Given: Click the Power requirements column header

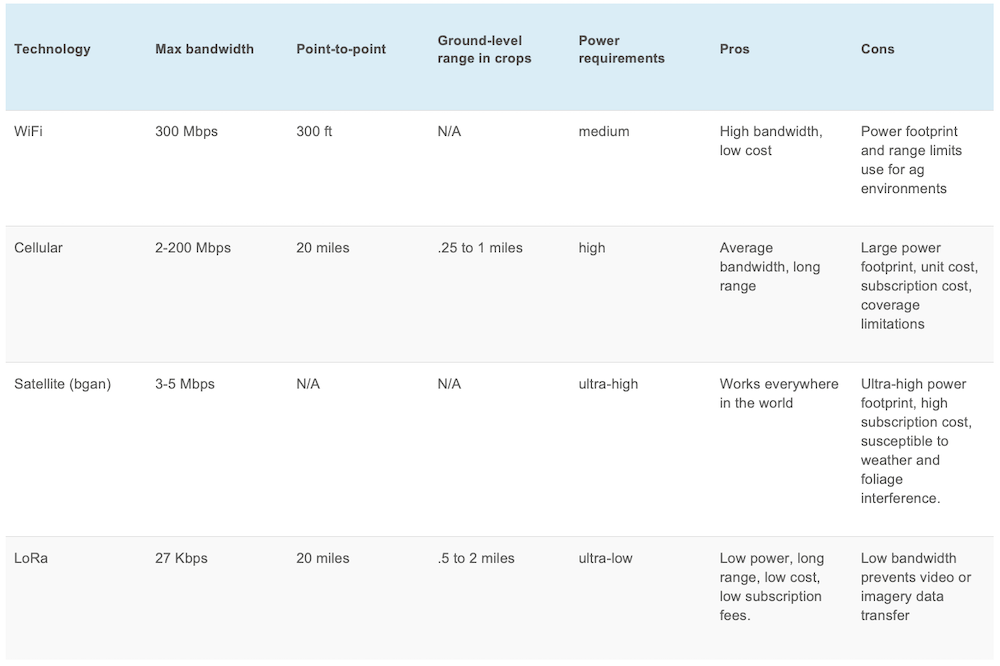Looking at the screenshot, I should pyautogui.click(x=621, y=50).
